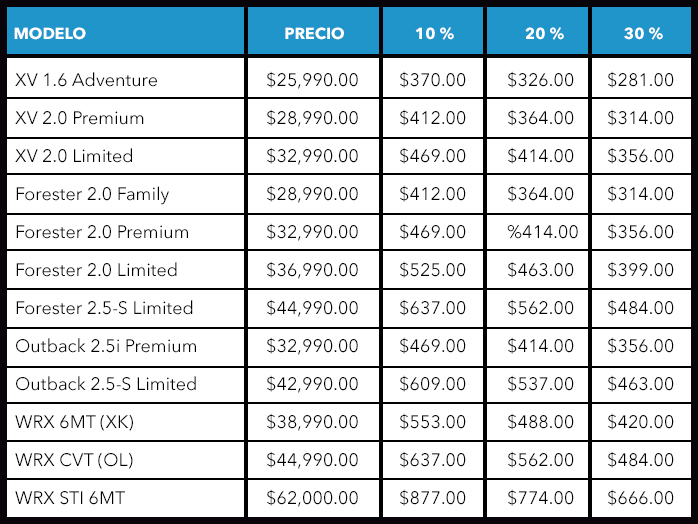Click the XV 2.0 Limited model name

click(x=74, y=156)
